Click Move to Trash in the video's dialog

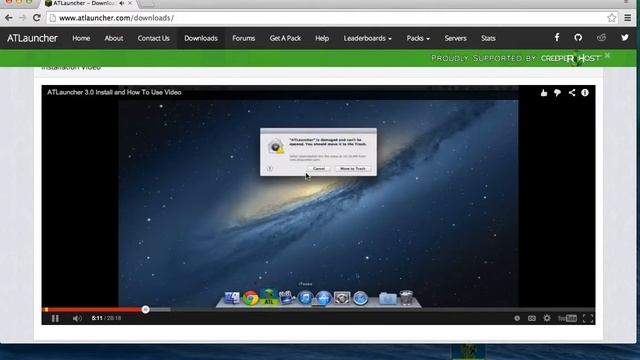353,169
